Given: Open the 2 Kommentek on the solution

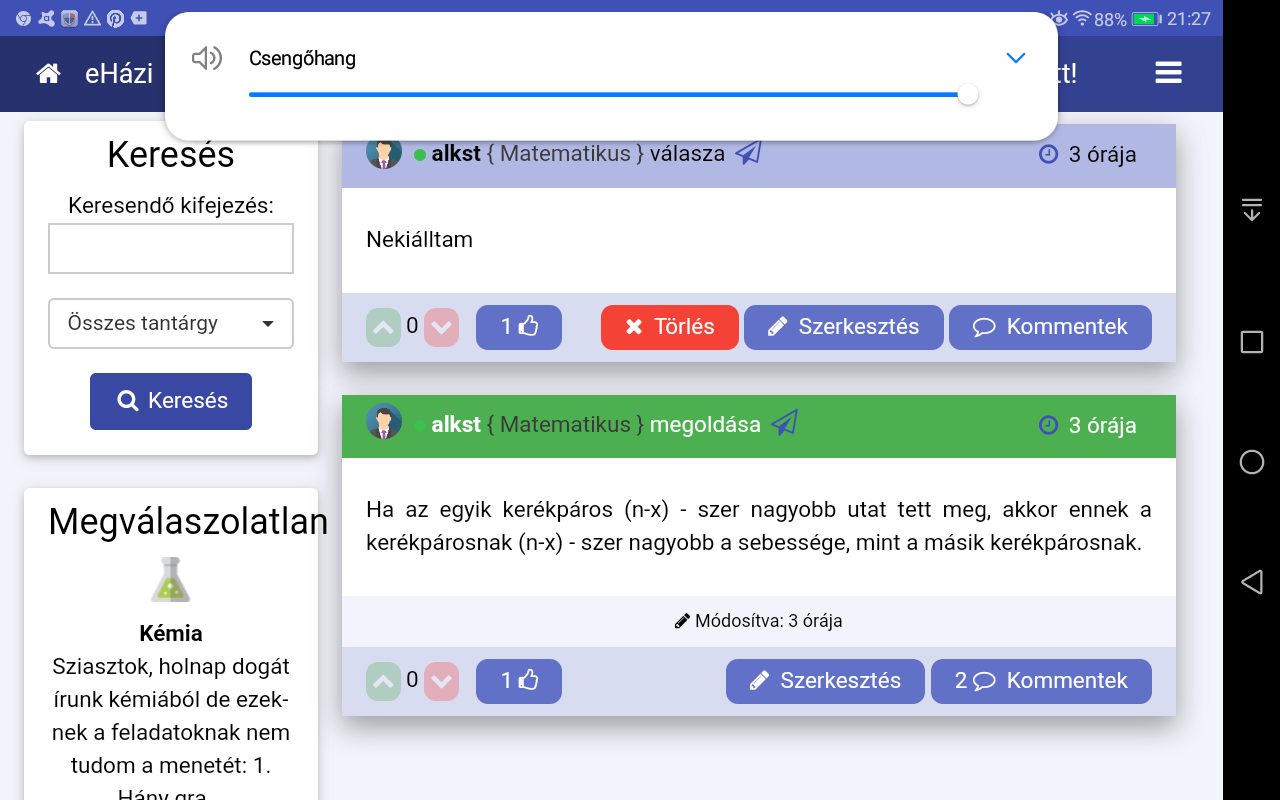Looking at the screenshot, I should pos(1041,681).
